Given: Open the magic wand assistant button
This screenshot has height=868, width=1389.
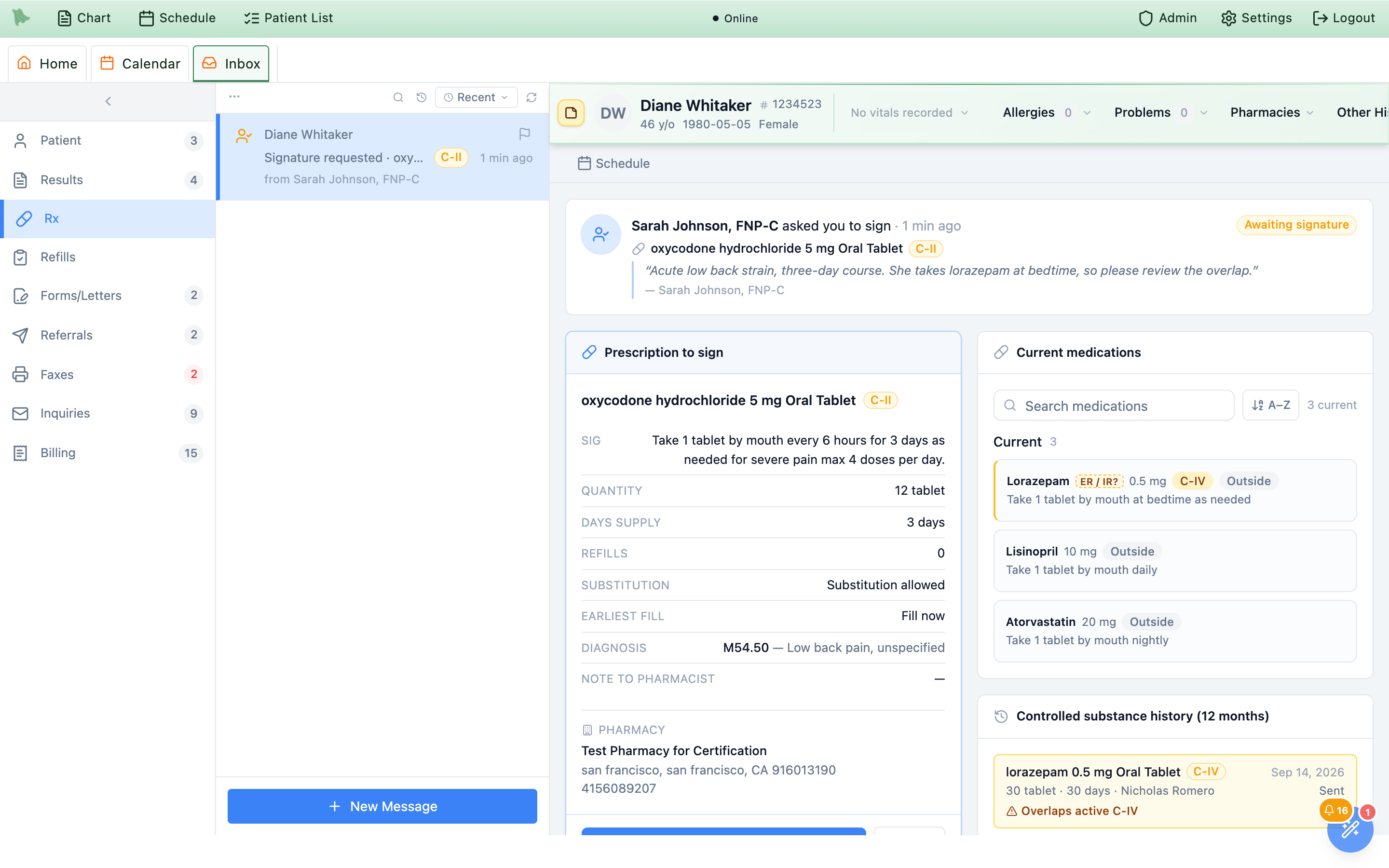Looking at the screenshot, I should [1350, 829].
